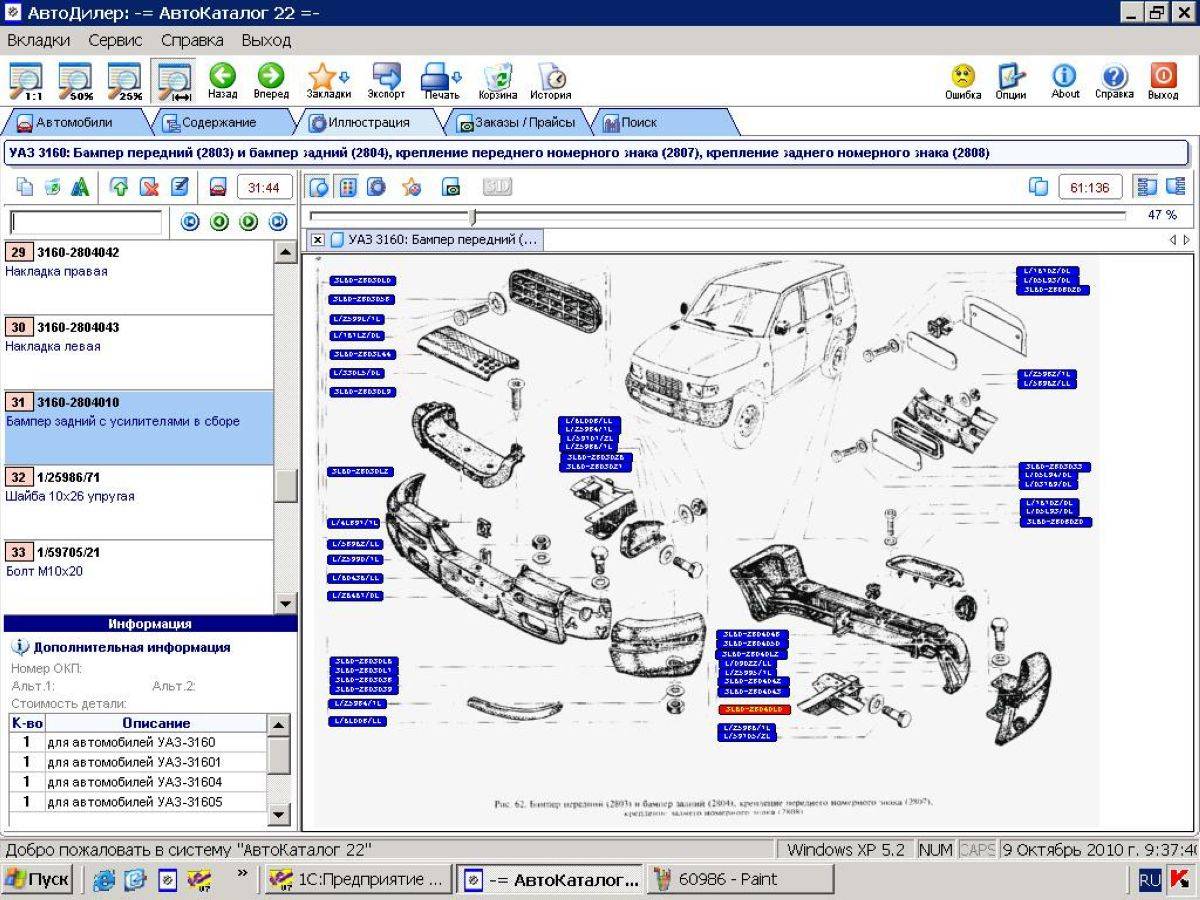Open История history icon
Viewport: 1200px width, 900px height.
(x=551, y=80)
